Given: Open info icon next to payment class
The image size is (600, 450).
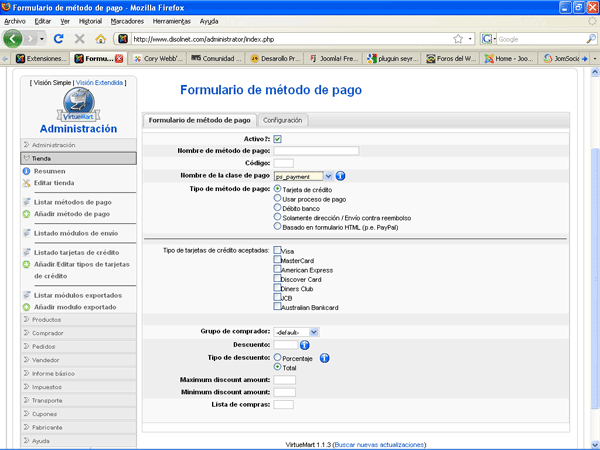Looking at the screenshot, I should point(340,176).
